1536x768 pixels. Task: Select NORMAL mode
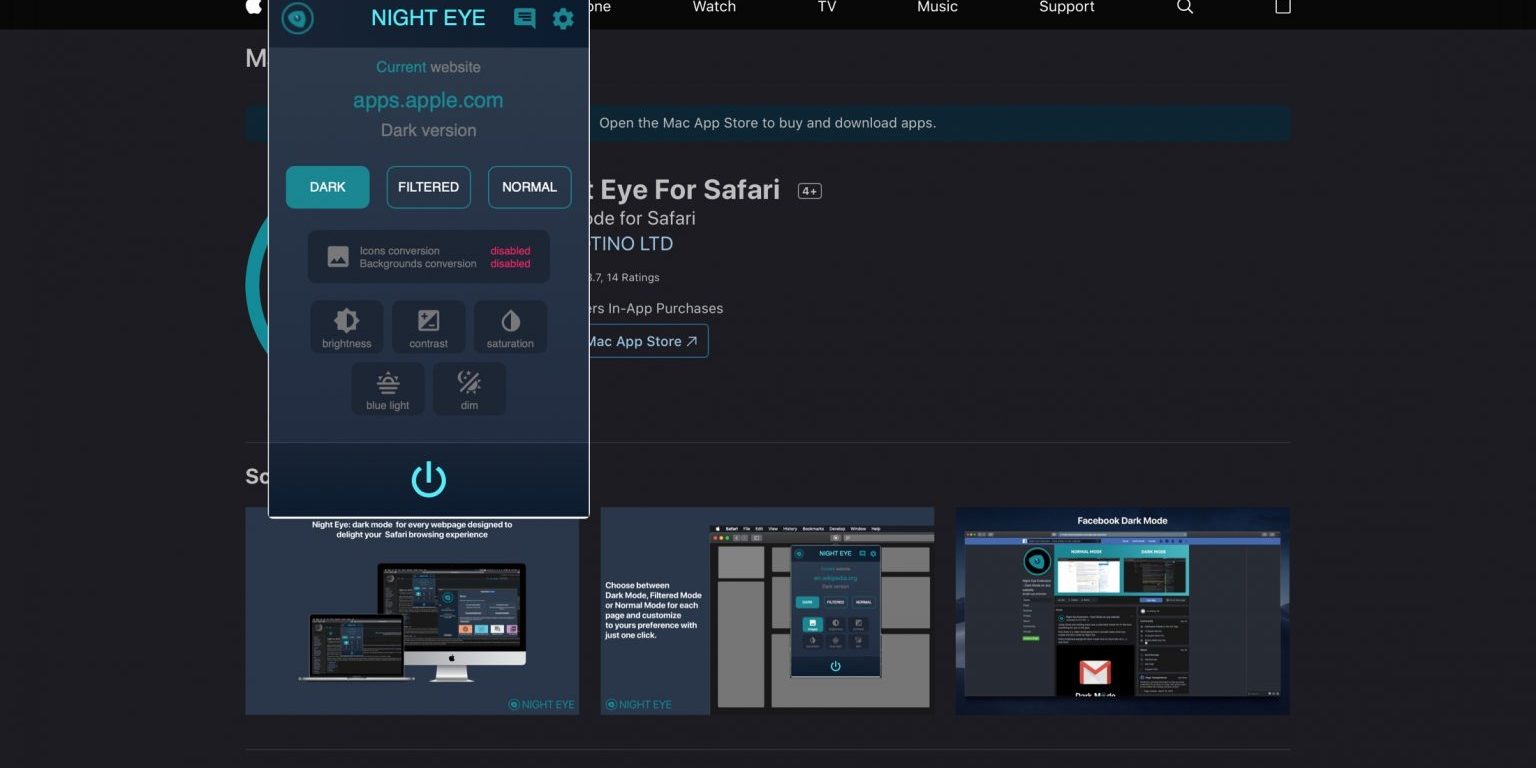pyautogui.click(x=529, y=187)
